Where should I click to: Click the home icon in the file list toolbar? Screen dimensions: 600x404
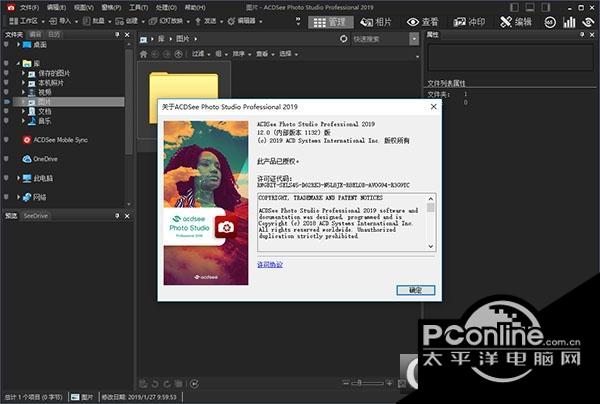pos(143,54)
